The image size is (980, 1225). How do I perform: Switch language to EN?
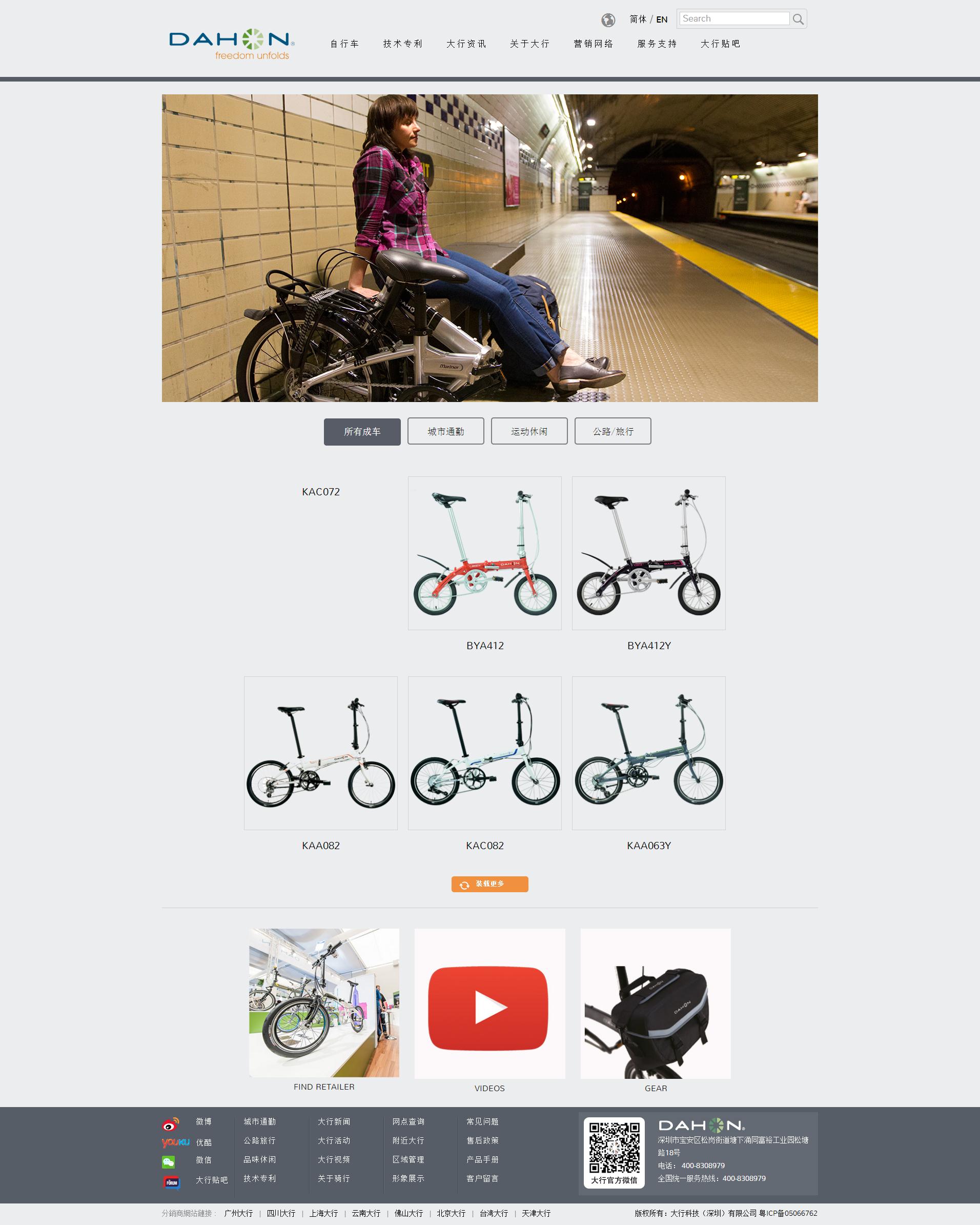click(x=662, y=19)
